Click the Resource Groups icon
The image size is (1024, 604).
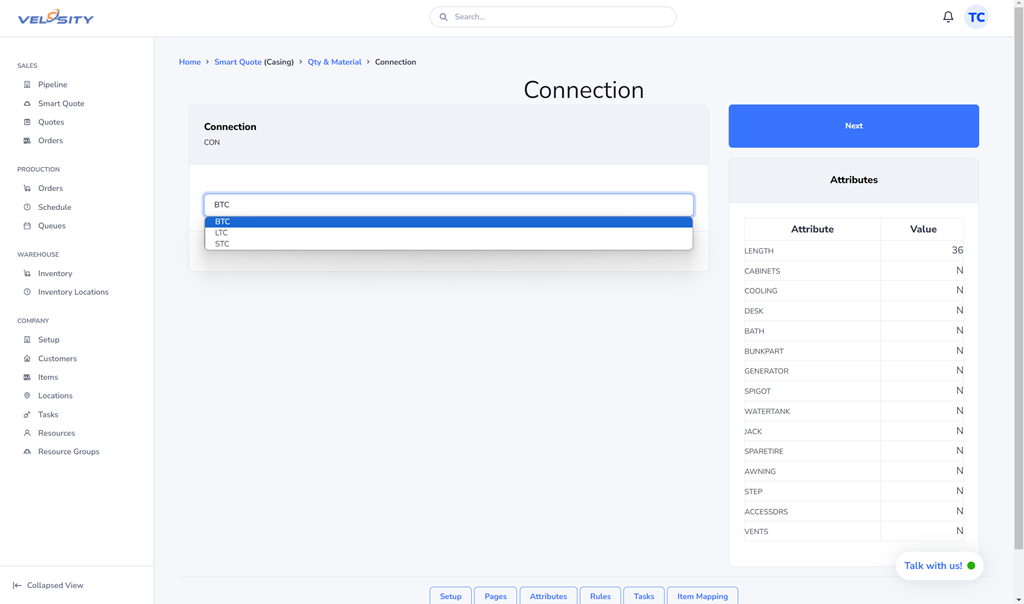[27, 452]
